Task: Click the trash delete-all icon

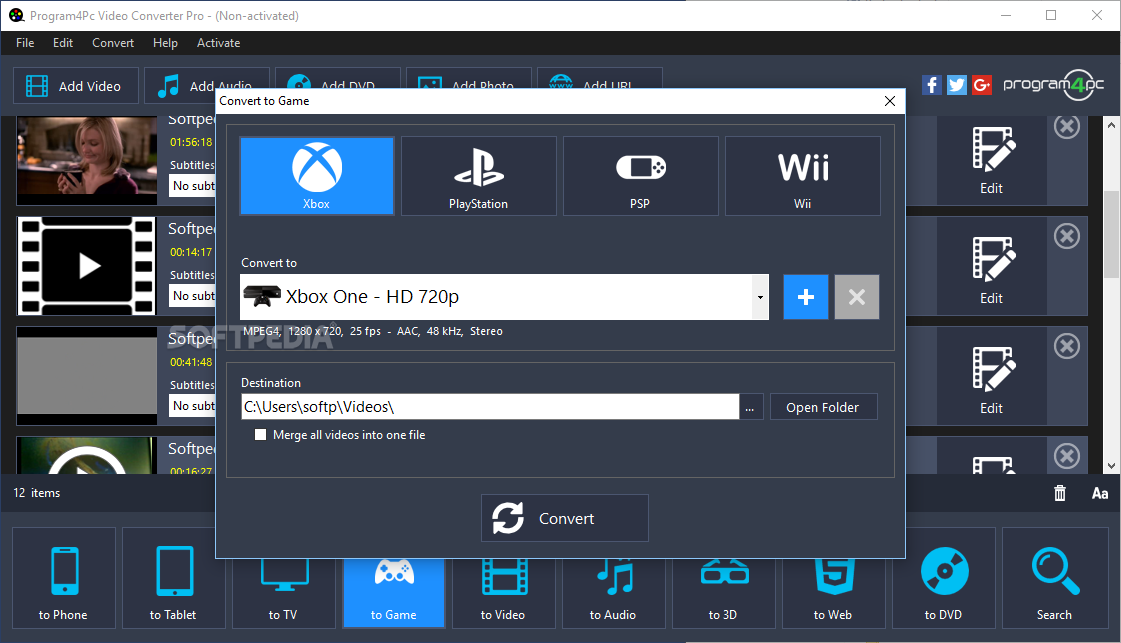Action: click(x=1060, y=493)
